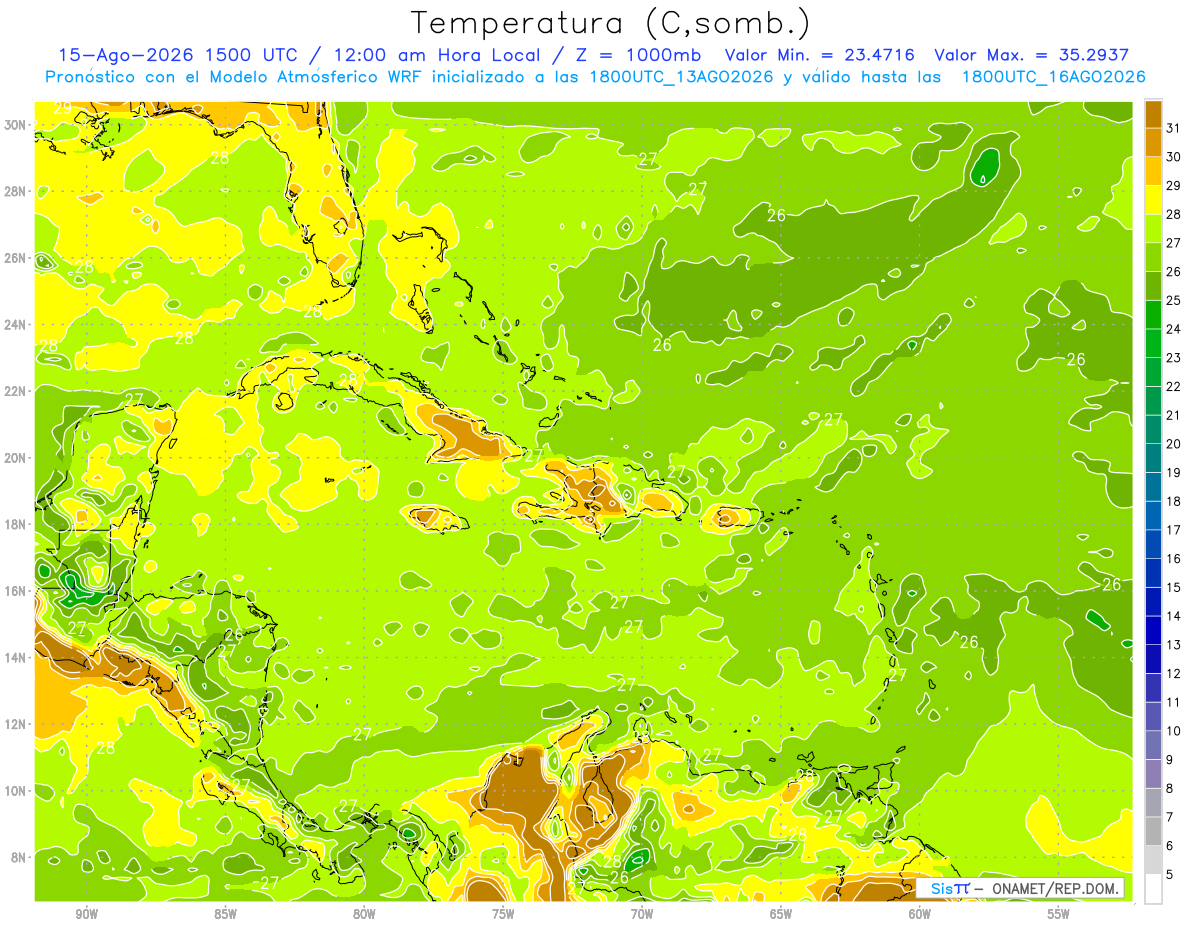Viewport: 1200px width, 927px height.
Task: Click longitude label "85W"
Action: (x=225, y=915)
